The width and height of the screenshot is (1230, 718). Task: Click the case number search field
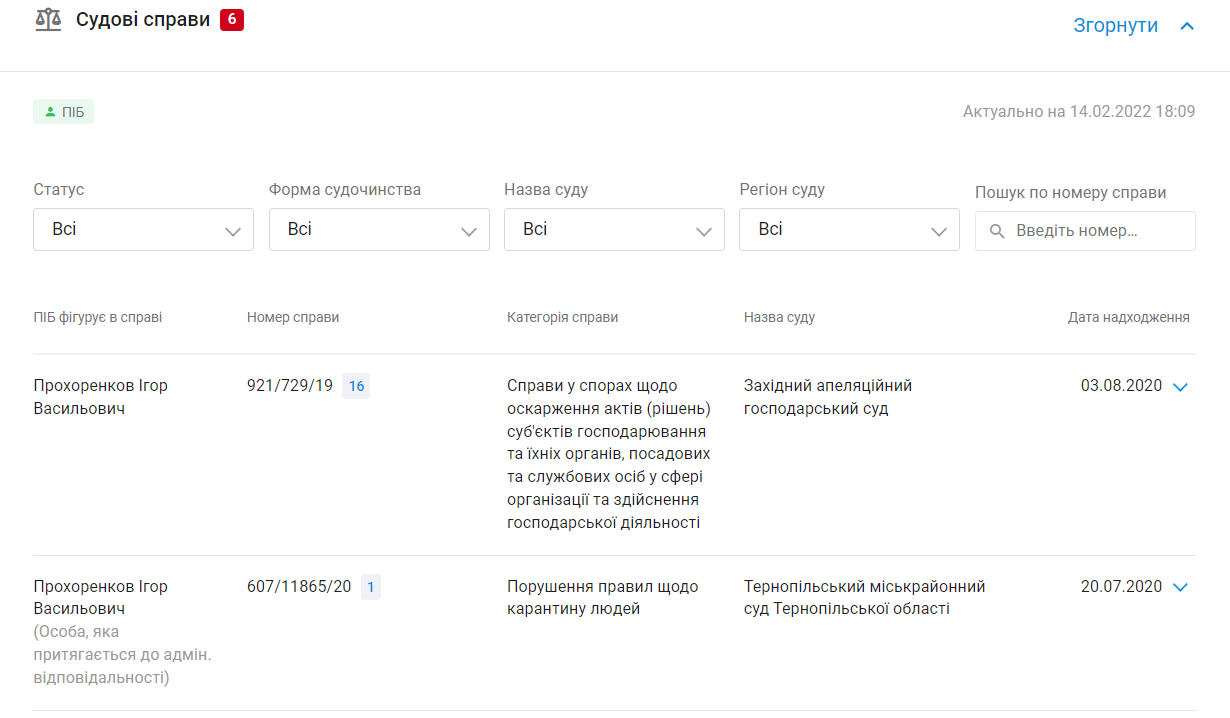pos(1095,231)
